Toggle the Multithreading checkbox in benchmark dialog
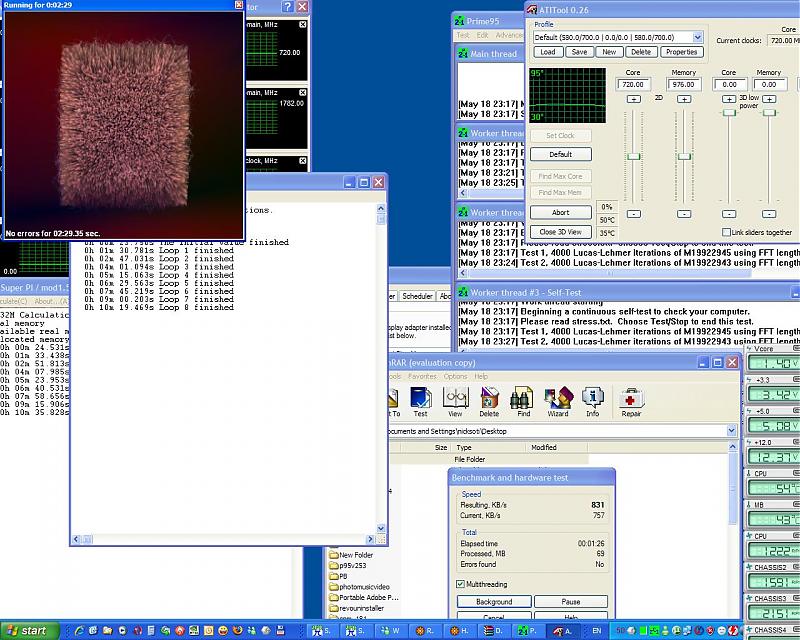 pos(460,584)
